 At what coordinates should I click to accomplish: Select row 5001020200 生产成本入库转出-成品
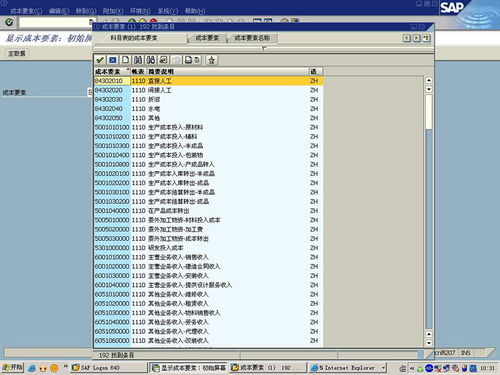[x=208, y=183]
